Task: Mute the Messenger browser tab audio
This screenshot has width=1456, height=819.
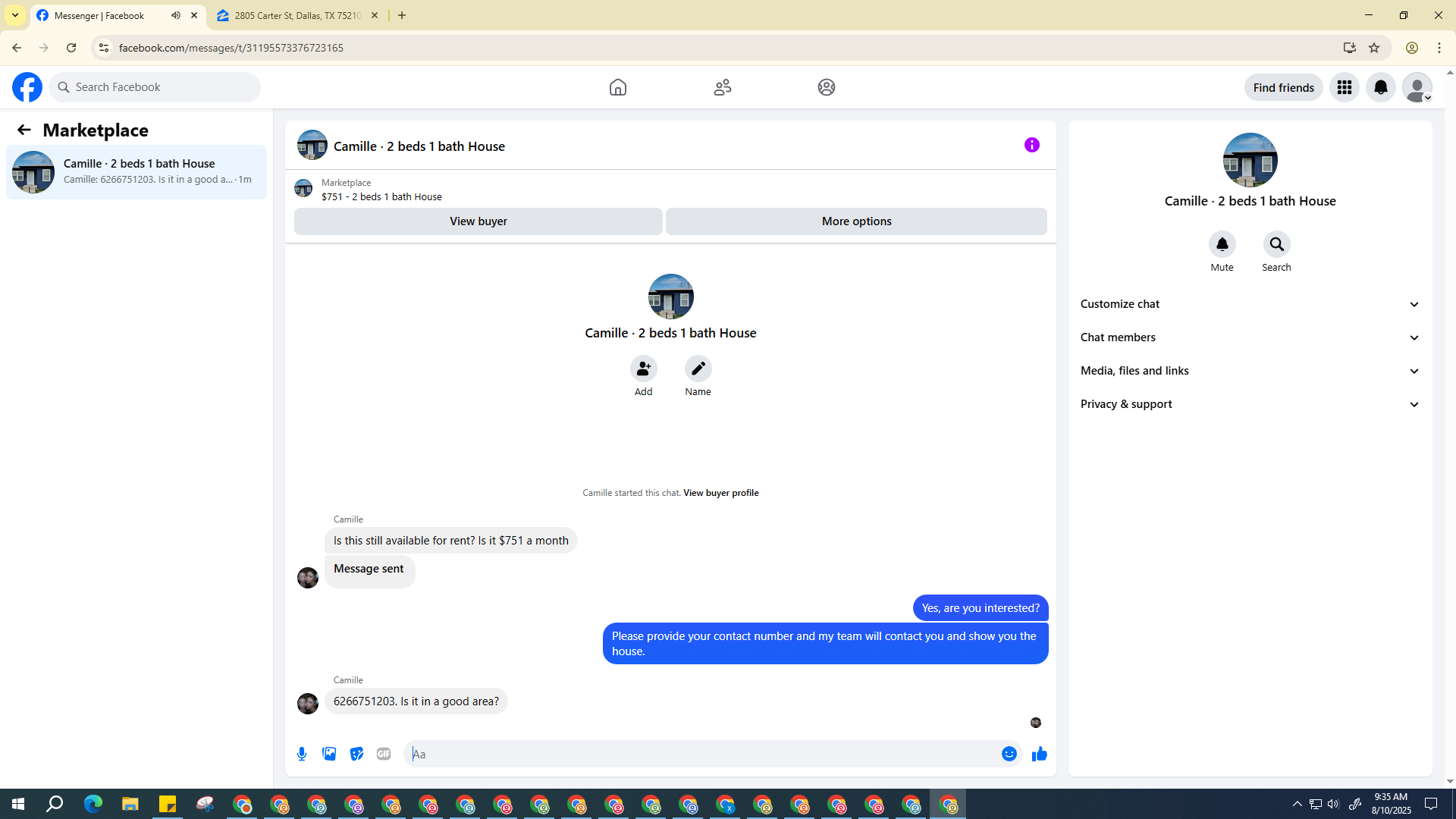Action: click(176, 15)
